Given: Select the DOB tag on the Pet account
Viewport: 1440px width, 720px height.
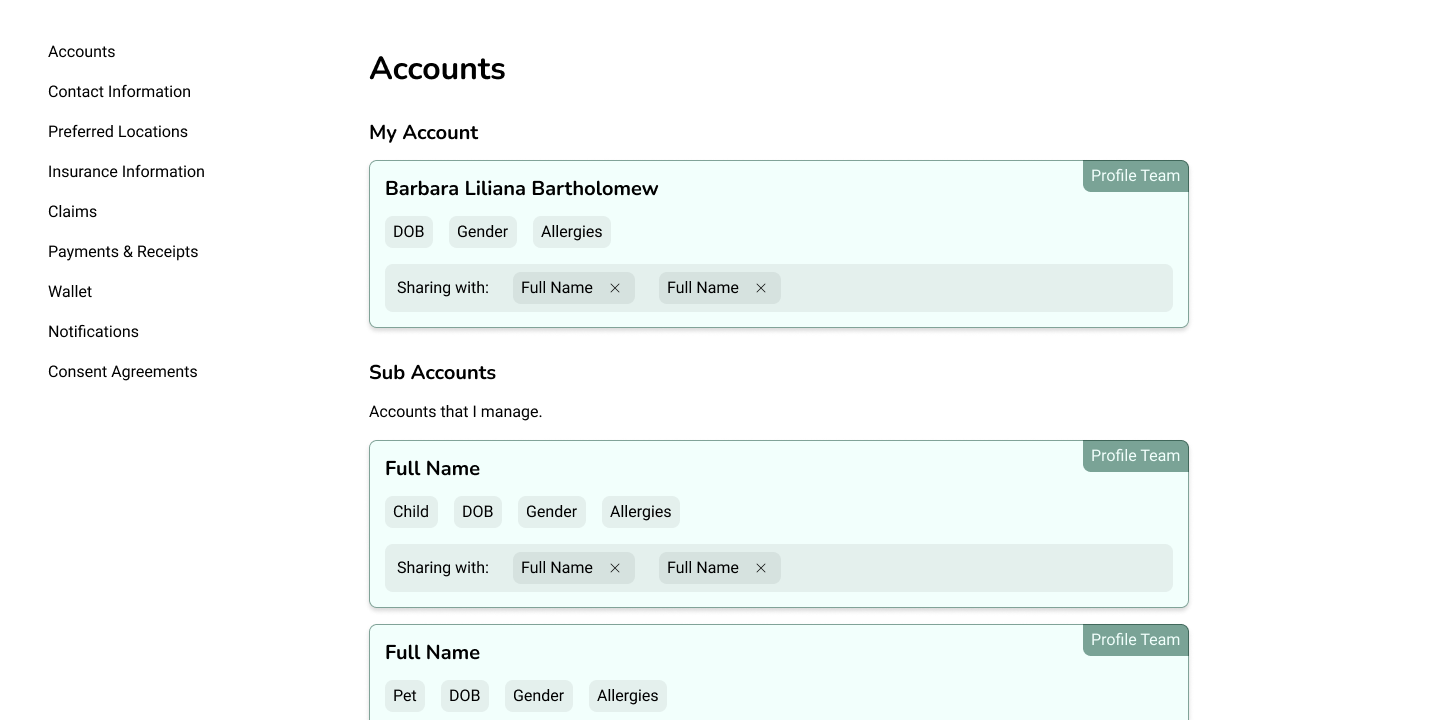Looking at the screenshot, I should click(x=464, y=696).
